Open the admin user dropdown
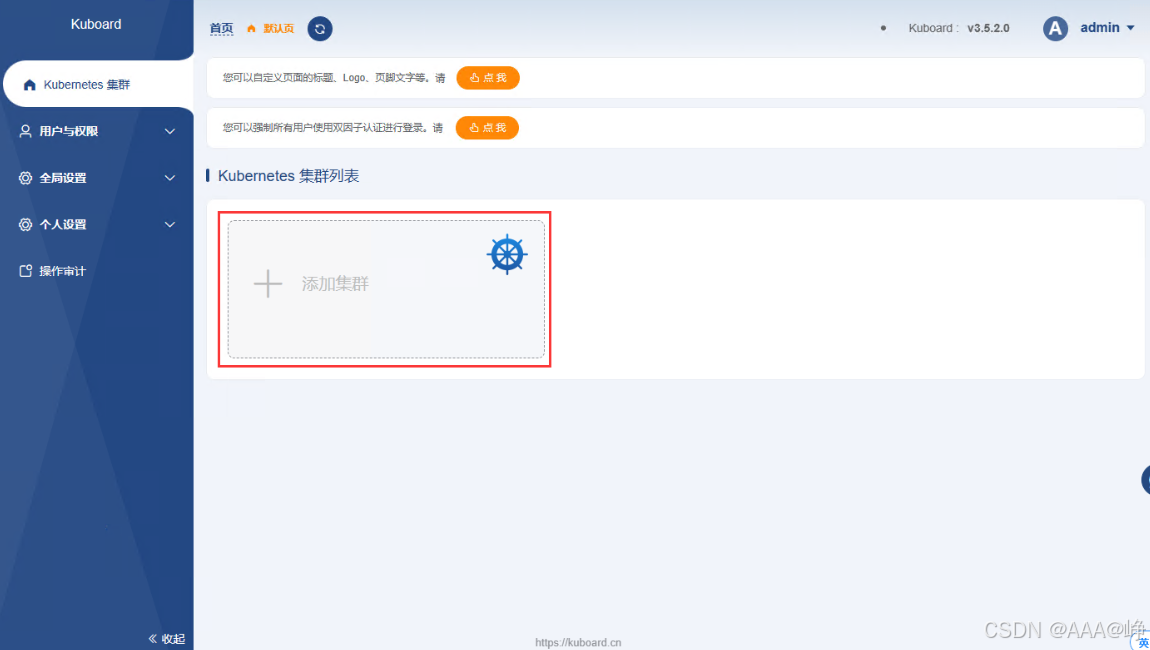The image size is (1150, 650). (1107, 28)
